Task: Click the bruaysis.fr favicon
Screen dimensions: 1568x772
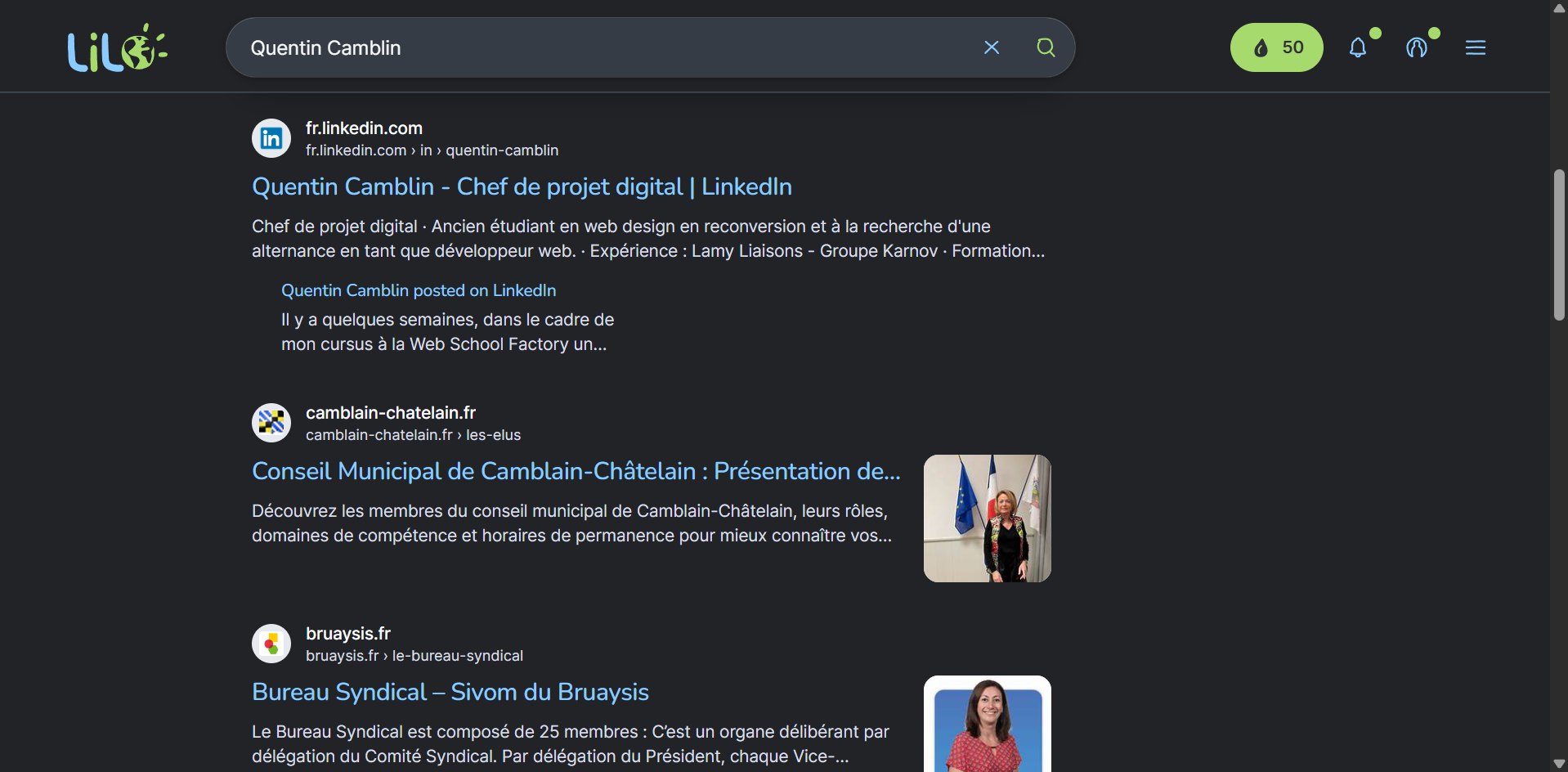Action: click(271, 644)
